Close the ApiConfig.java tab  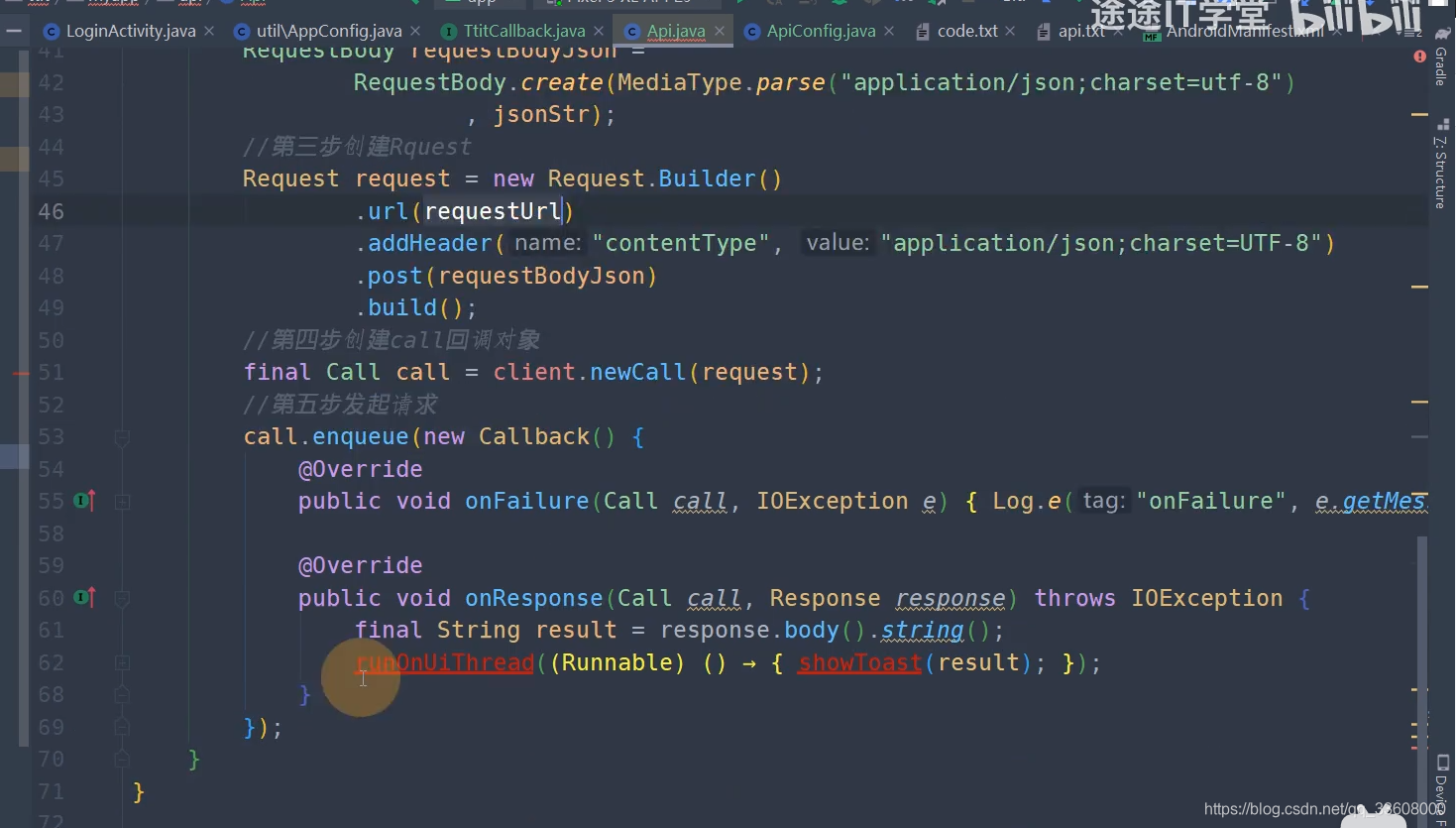pos(889,31)
